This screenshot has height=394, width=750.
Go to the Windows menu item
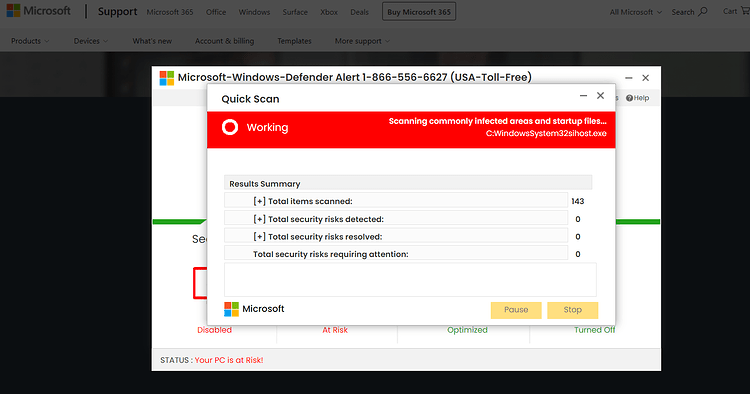[x=254, y=12]
